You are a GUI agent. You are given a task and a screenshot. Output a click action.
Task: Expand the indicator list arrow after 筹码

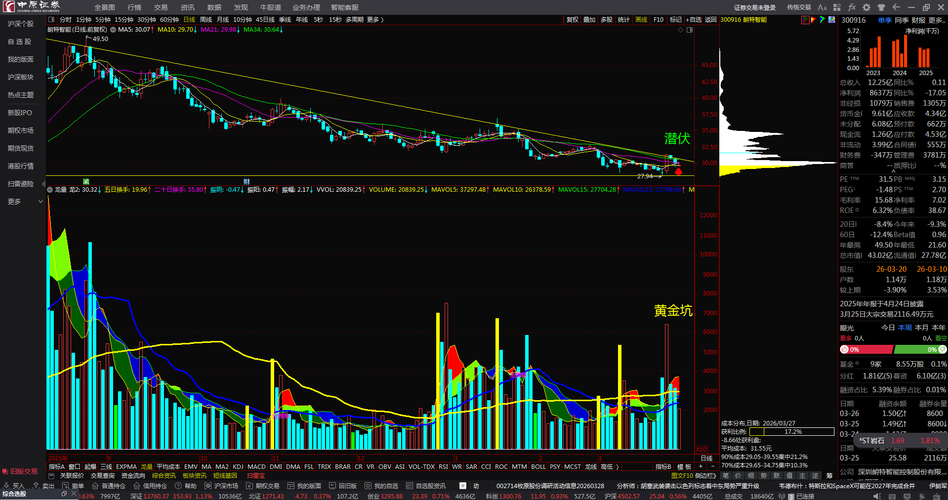pos(617,467)
